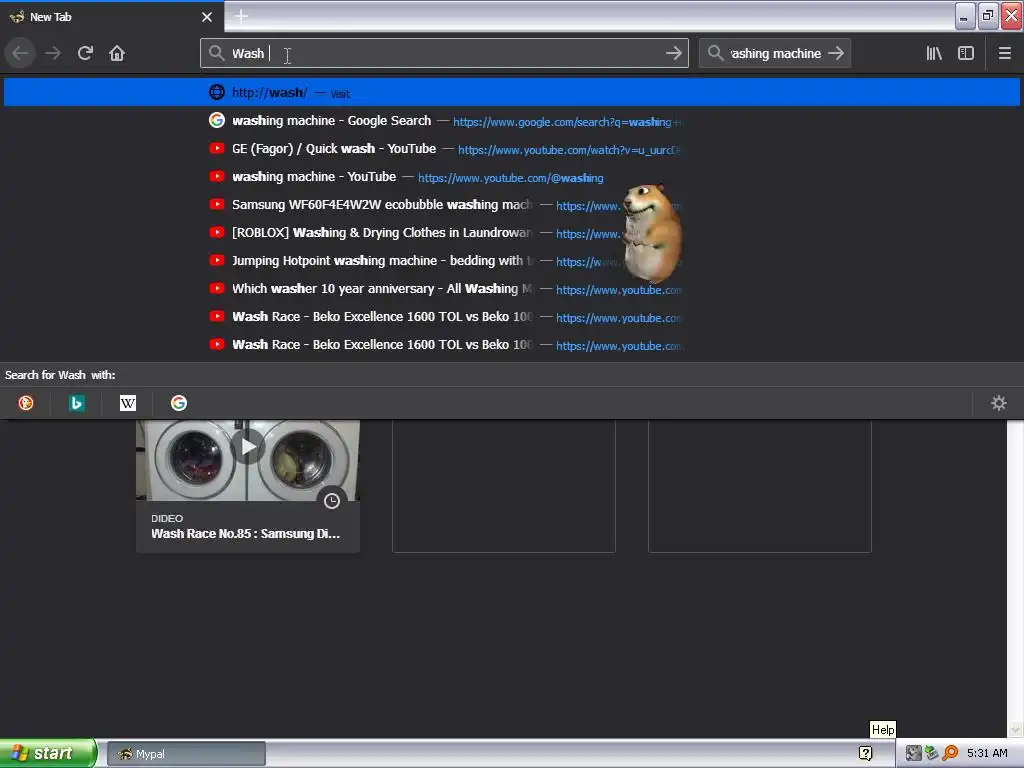Screen dimensions: 1024x768
Task: Go back with the back arrow
Action: click(x=20, y=53)
